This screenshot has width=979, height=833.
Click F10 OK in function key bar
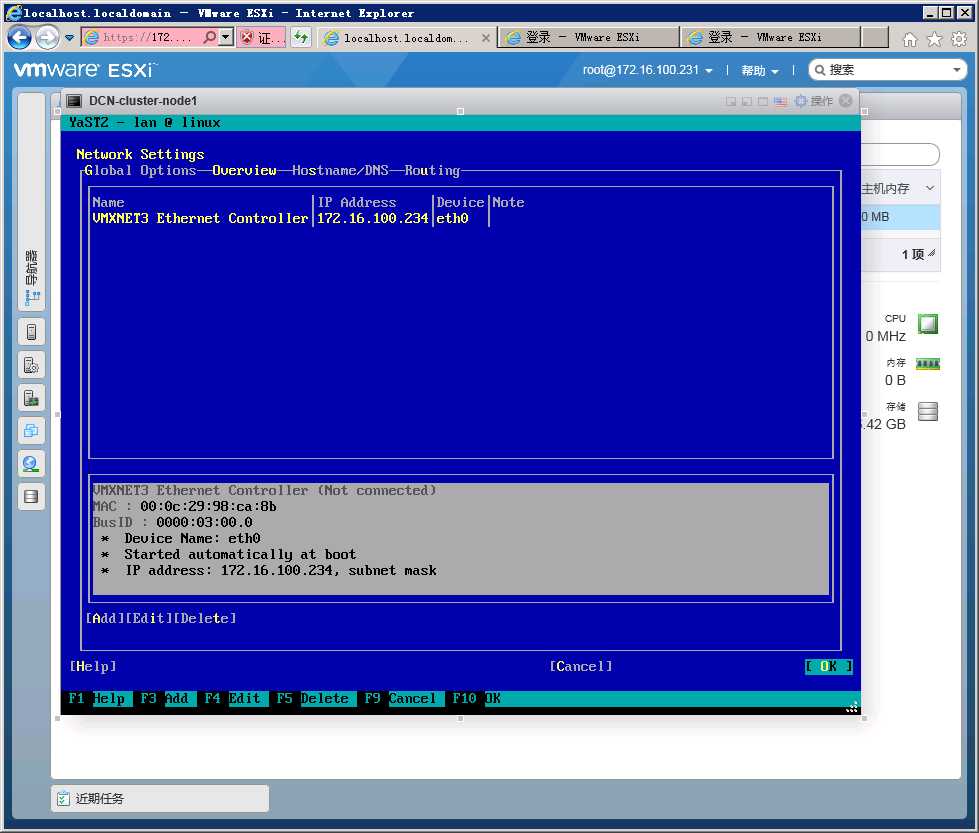point(476,698)
